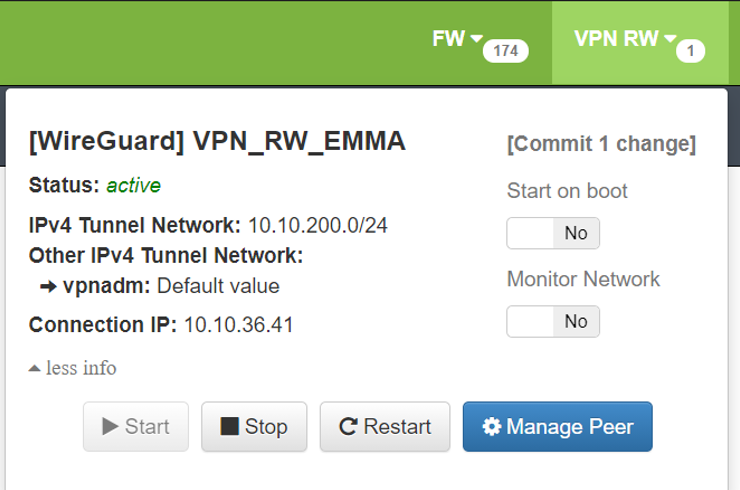The height and width of the screenshot is (490, 740).
Task: Expand the FW dropdown caret
Action: coord(476,38)
